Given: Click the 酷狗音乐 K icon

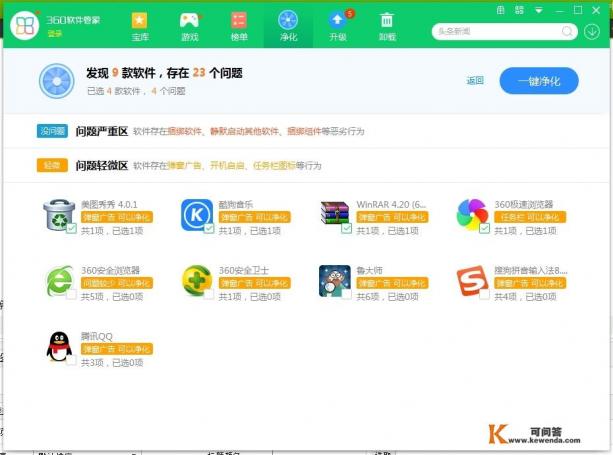Looking at the screenshot, I should pyautogui.click(x=197, y=215).
